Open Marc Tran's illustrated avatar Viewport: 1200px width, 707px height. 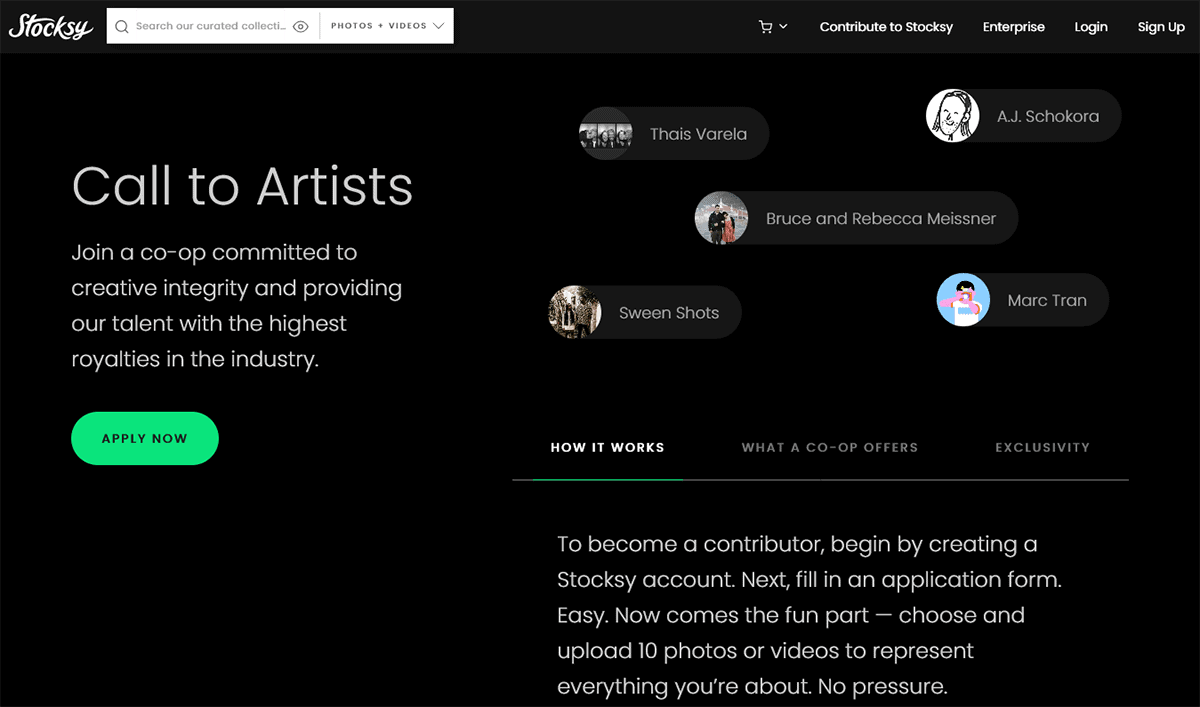tap(963, 300)
